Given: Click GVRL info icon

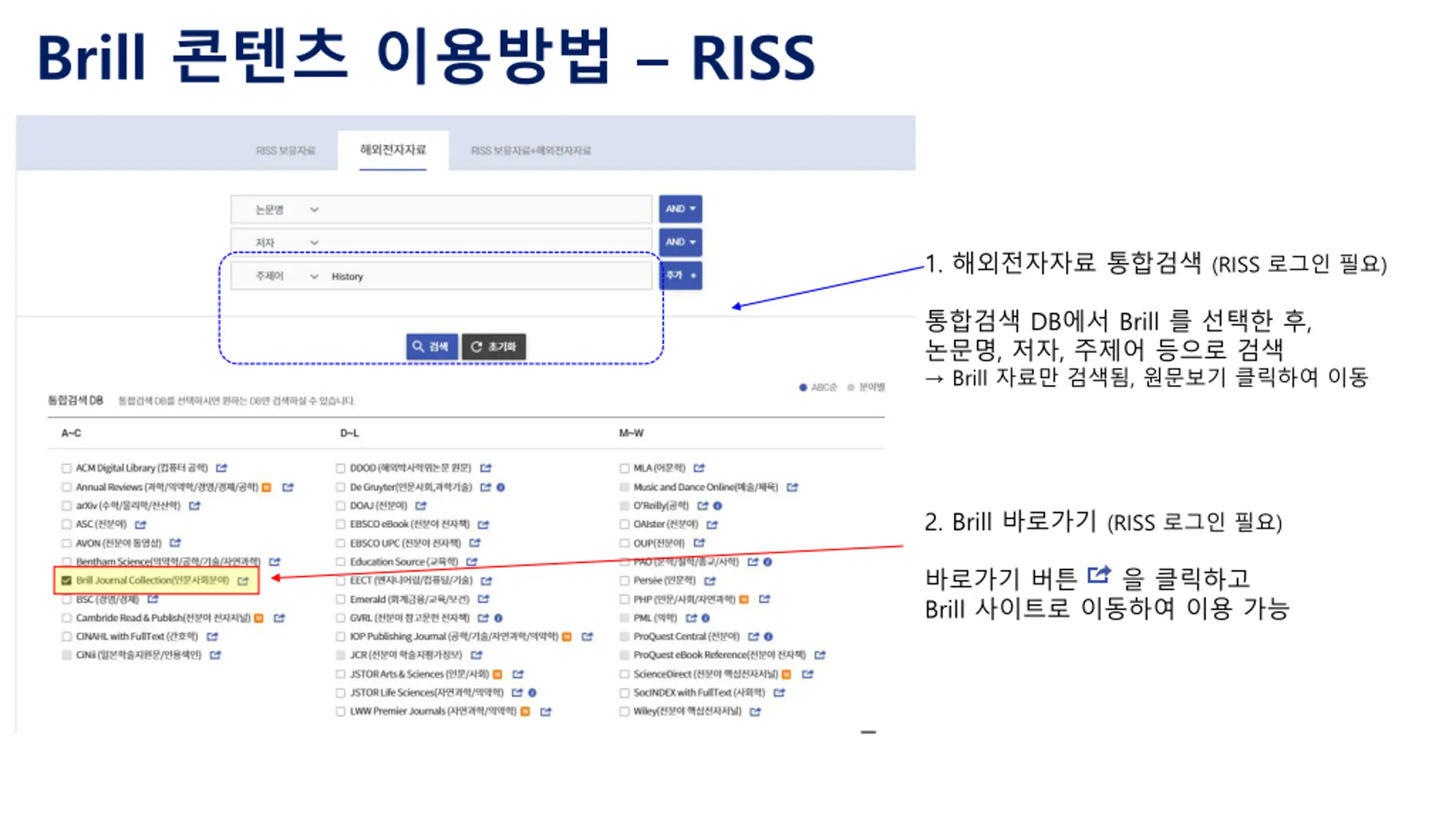Looking at the screenshot, I should (x=498, y=618).
